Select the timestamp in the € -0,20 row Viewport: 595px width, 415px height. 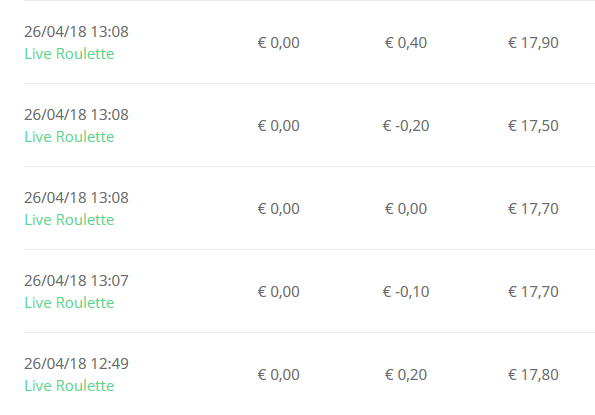tap(76, 115)
